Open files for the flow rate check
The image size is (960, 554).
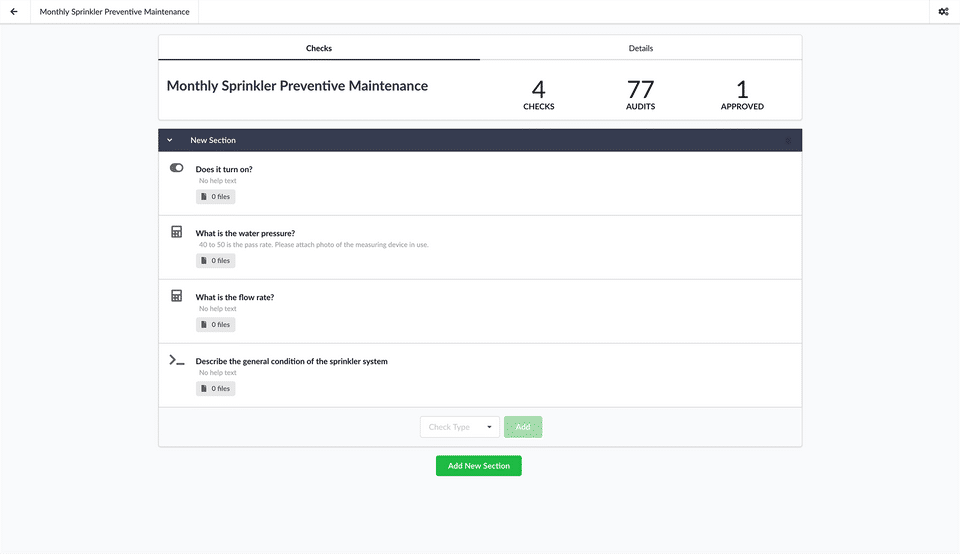point(215,325)
